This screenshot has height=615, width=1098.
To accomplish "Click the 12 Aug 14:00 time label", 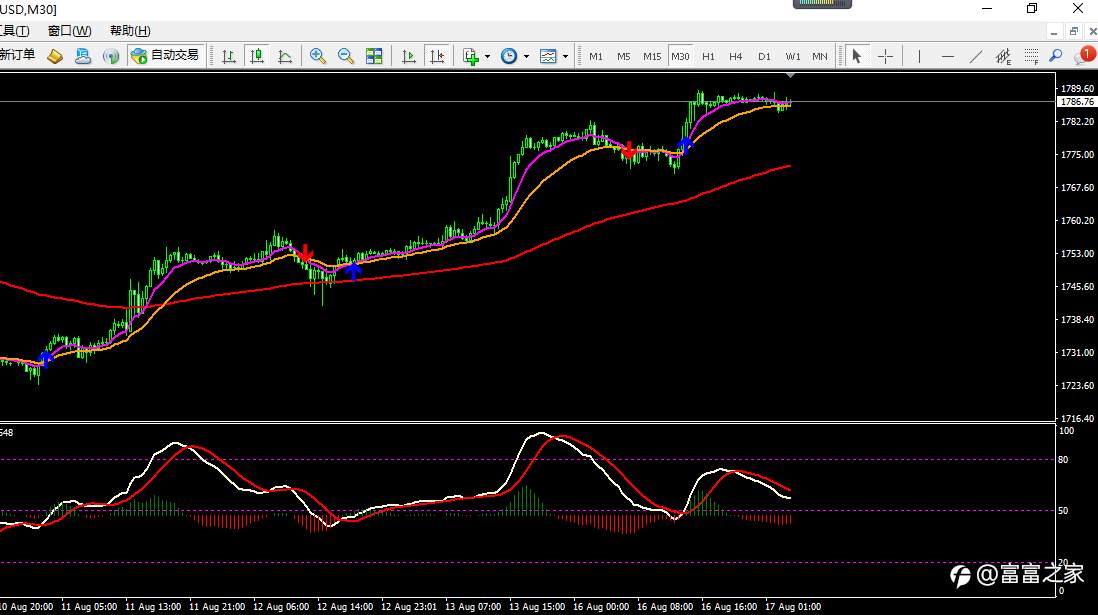I will (x=345, y=607).
